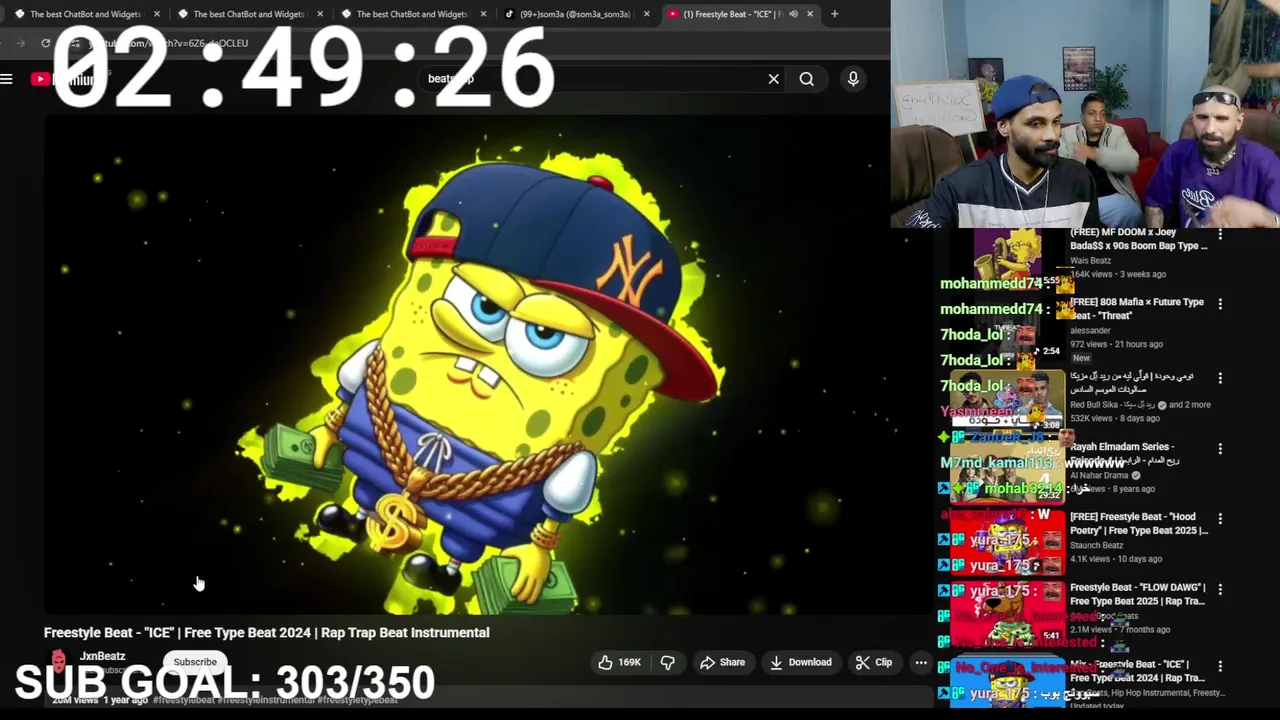Click the Al Nahar Drama channel name
This screenshot has height=720, width=1280.
pyautogui.click(x=1099, y=475)
